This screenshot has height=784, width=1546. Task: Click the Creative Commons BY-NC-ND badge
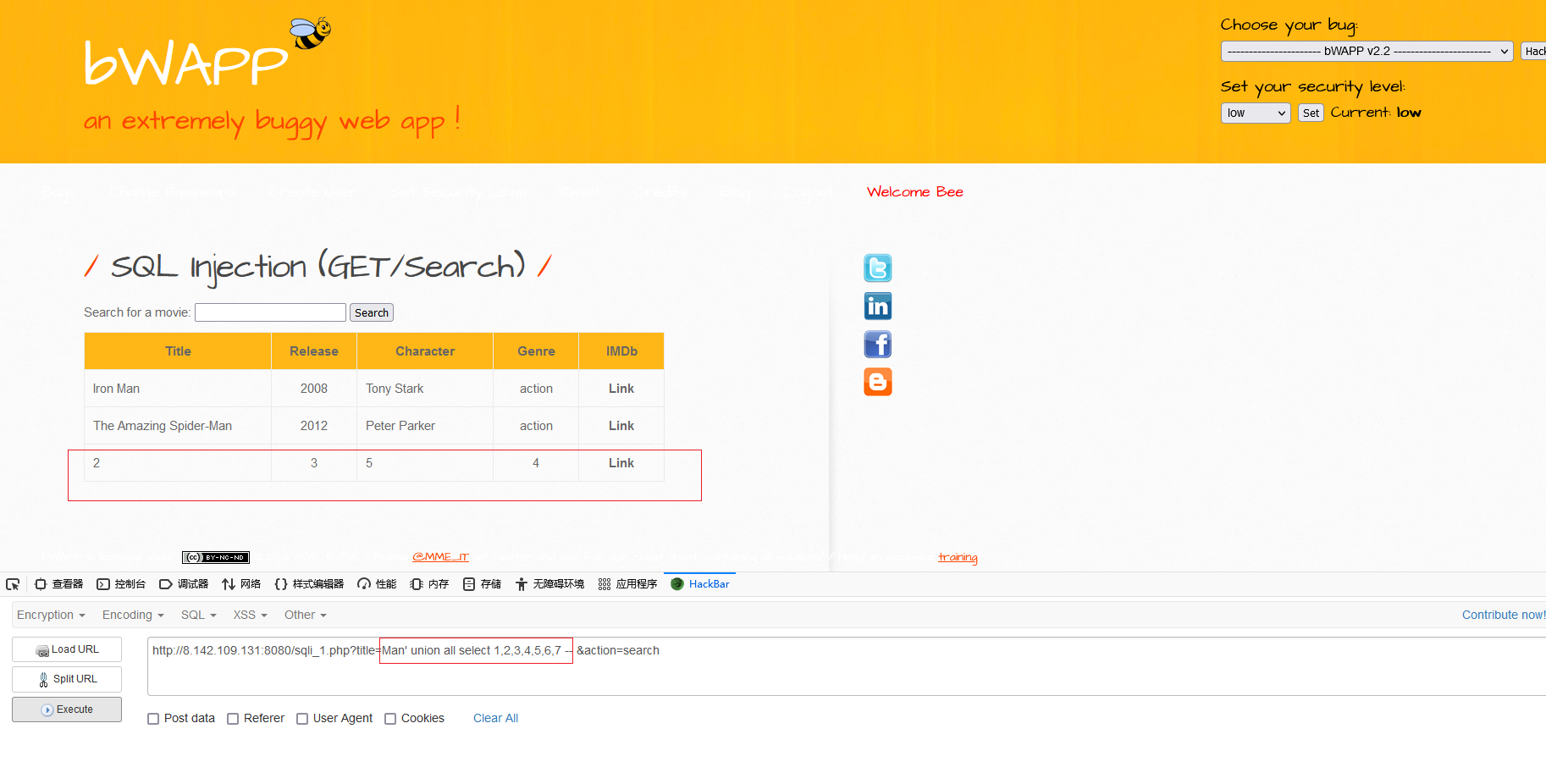216,557
